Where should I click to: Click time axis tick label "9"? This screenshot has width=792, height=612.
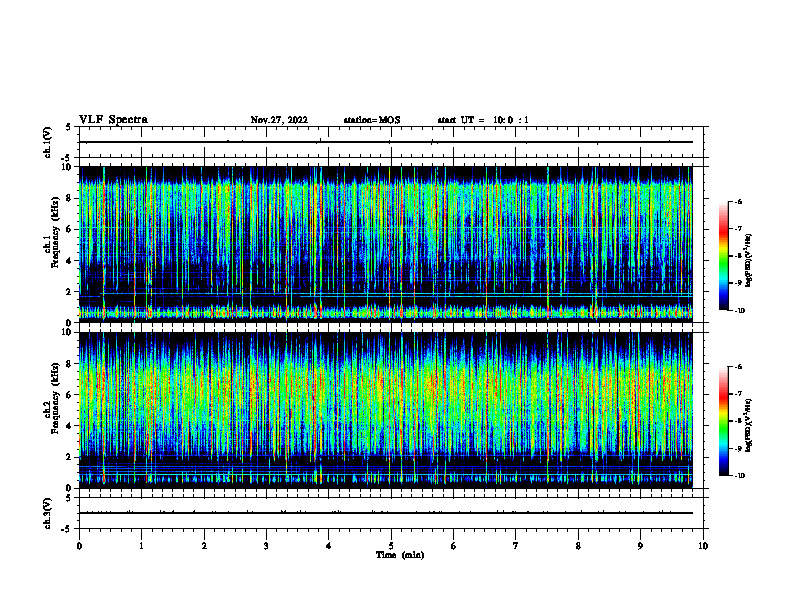[640, 546]
